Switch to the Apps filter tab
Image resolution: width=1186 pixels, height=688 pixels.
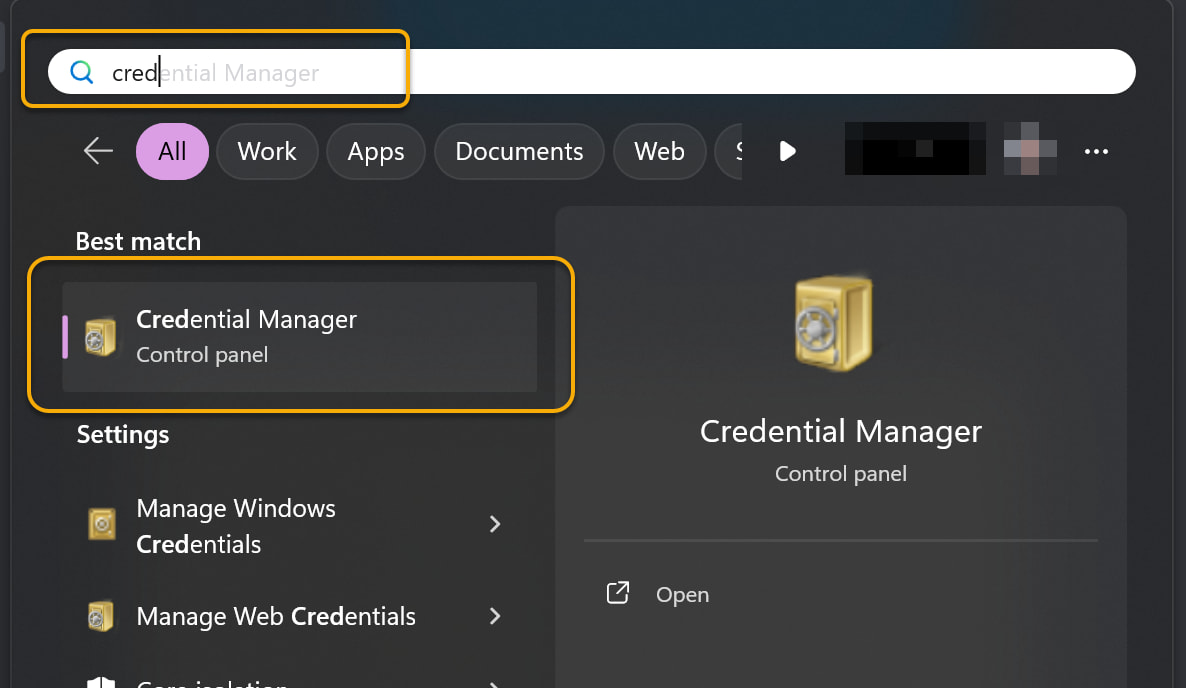tap(376, 151)
